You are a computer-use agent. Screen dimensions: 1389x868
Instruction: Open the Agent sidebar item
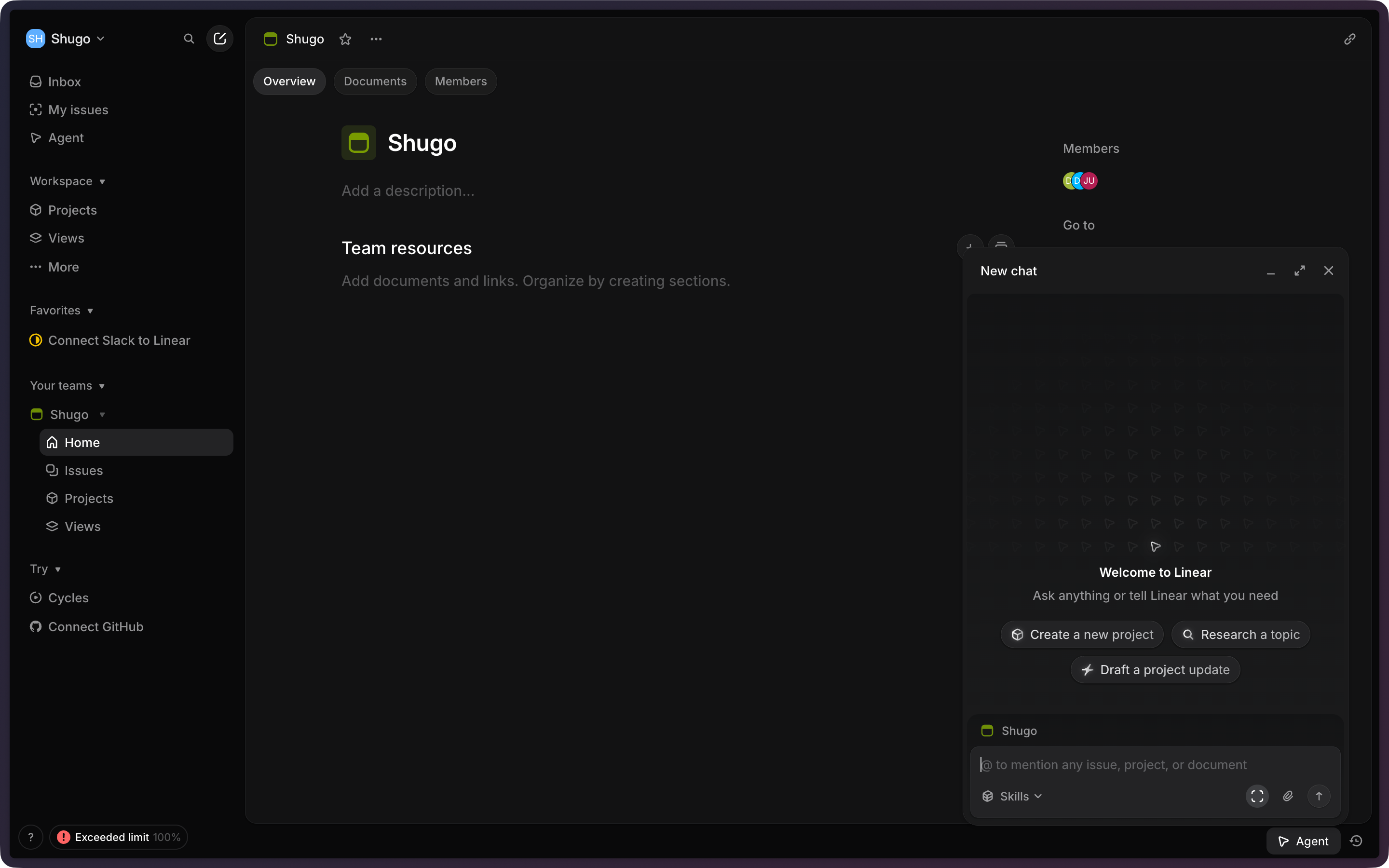coord(131,138)
